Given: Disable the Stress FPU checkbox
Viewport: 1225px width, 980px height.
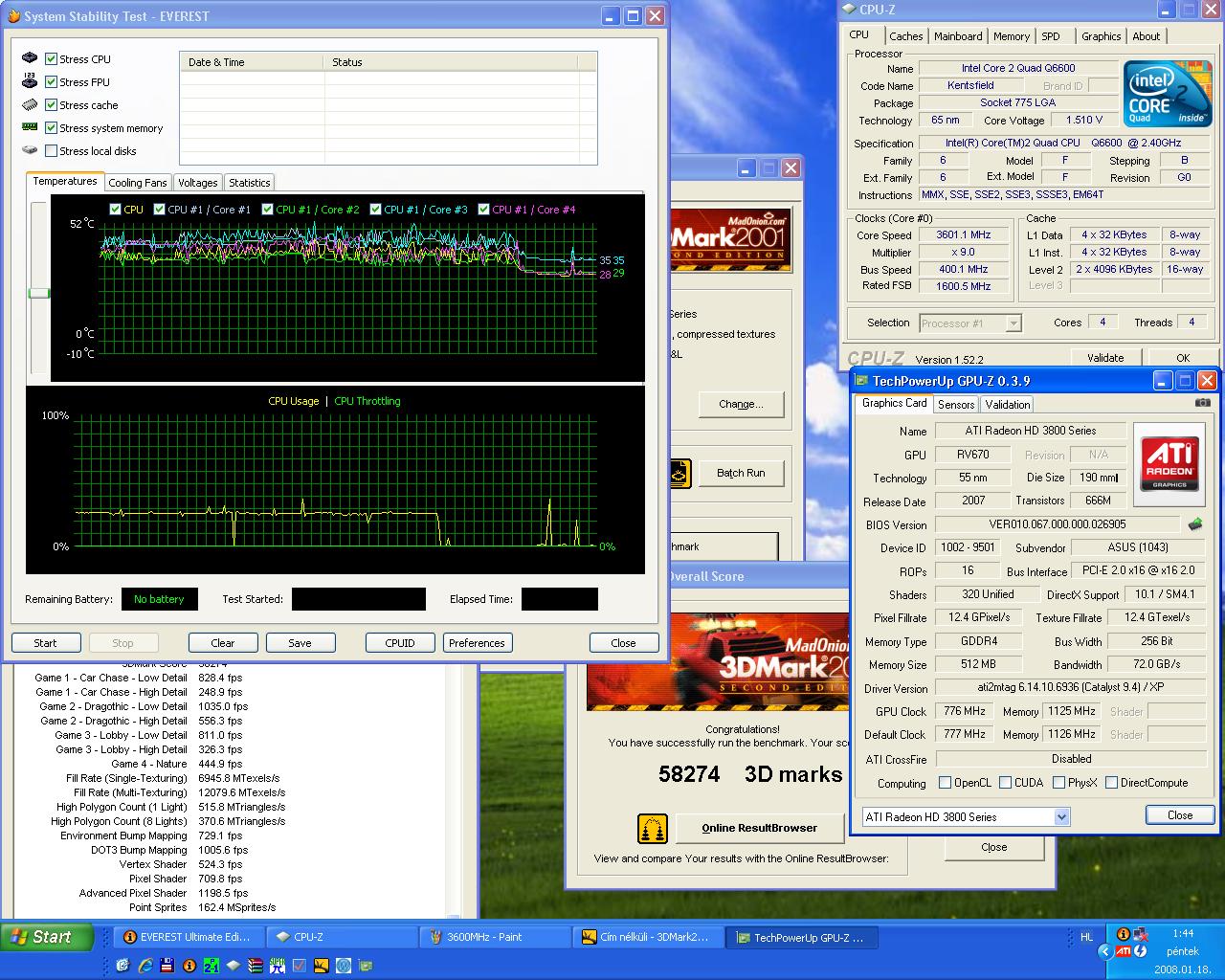Looking at the screenshot, I should coord(52,82).
